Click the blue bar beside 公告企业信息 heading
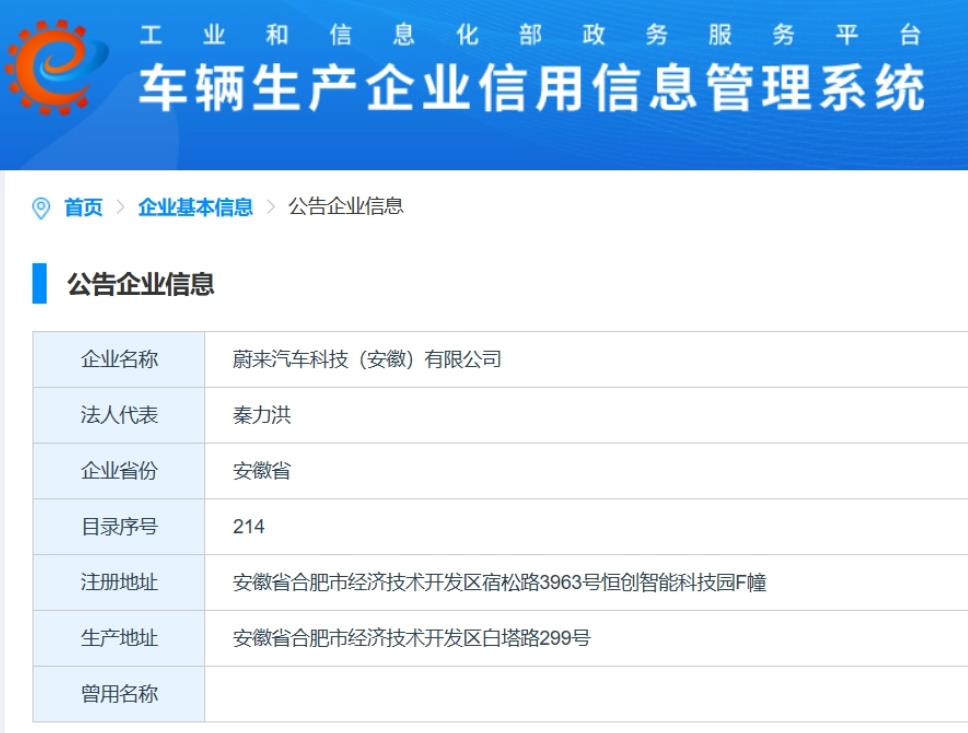Screen dimensions: 968x733 (39, 283)
